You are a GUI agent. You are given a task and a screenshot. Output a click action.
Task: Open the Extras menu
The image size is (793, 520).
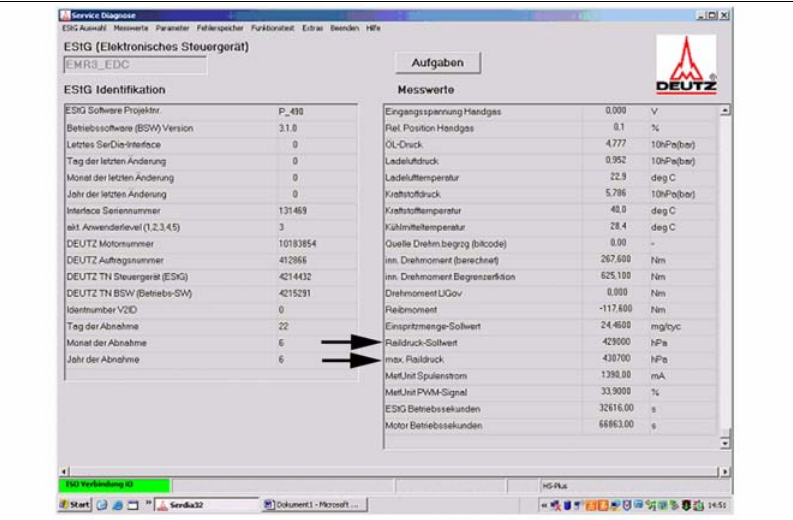[x=313, y=28]
